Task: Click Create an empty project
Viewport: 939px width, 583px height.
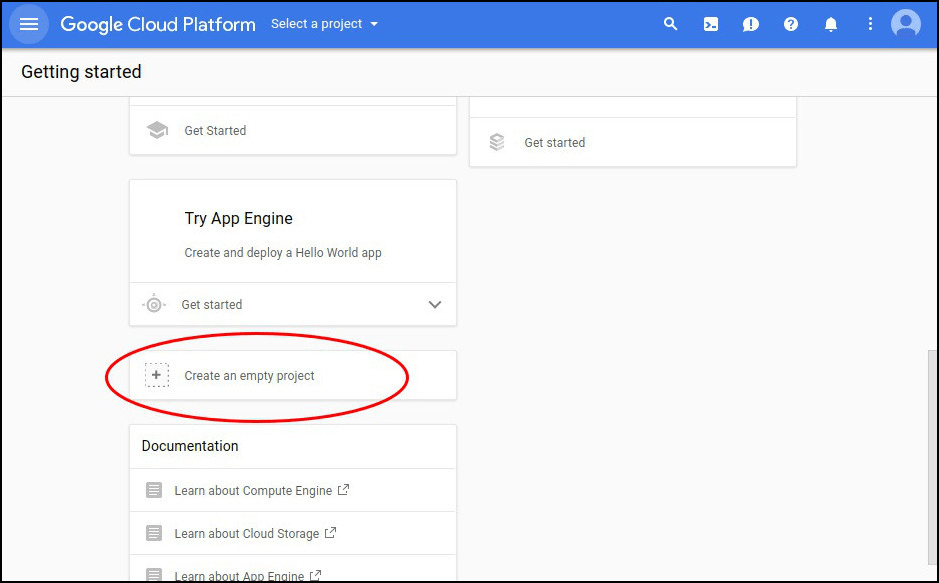Action: click(x=249, y=376)
